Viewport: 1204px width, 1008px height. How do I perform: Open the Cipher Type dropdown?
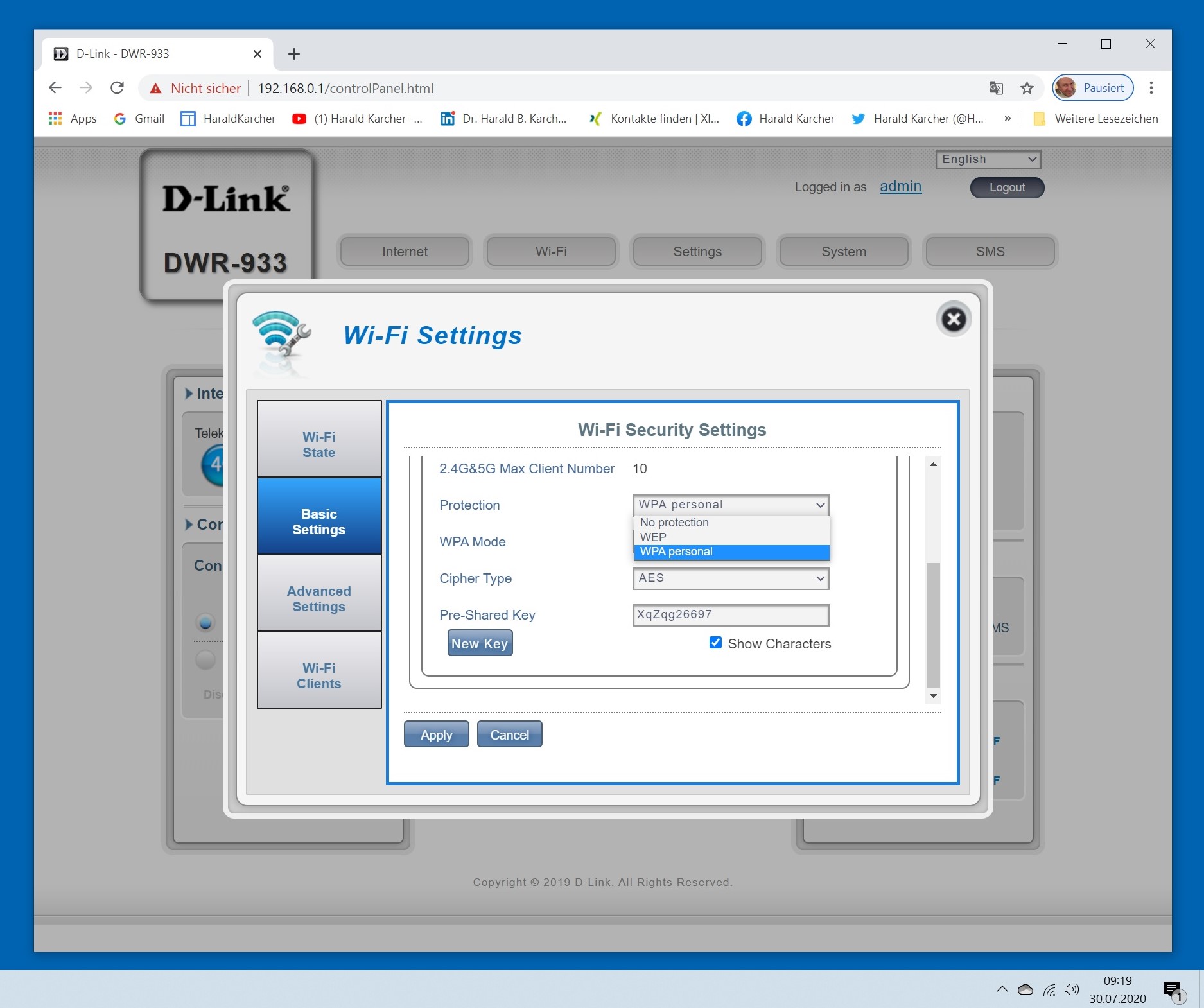[731, 578]
